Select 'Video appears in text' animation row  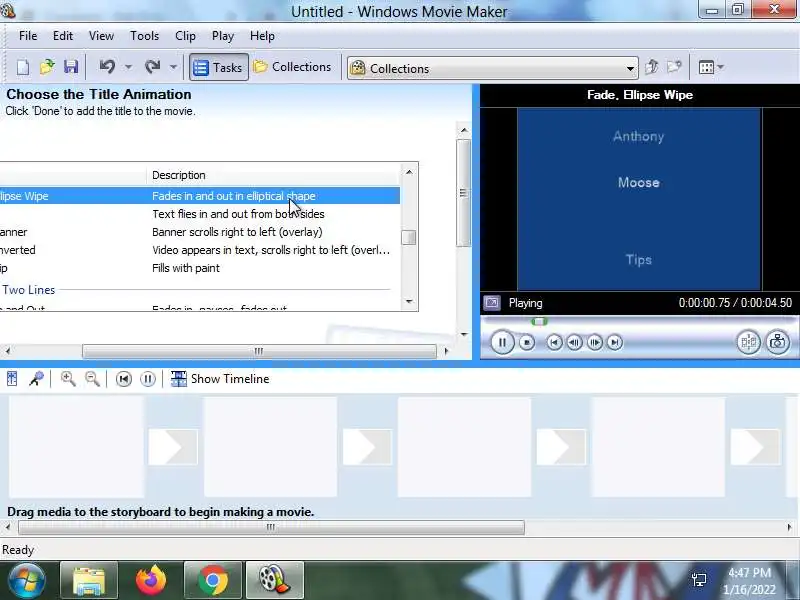coord(199,250)
